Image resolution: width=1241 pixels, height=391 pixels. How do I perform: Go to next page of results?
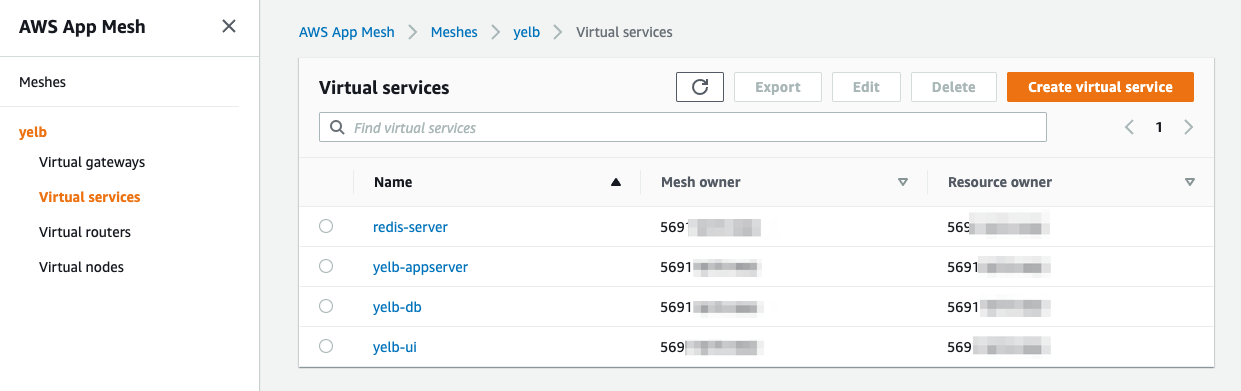pyautogui.click(x=1189, y=127)
